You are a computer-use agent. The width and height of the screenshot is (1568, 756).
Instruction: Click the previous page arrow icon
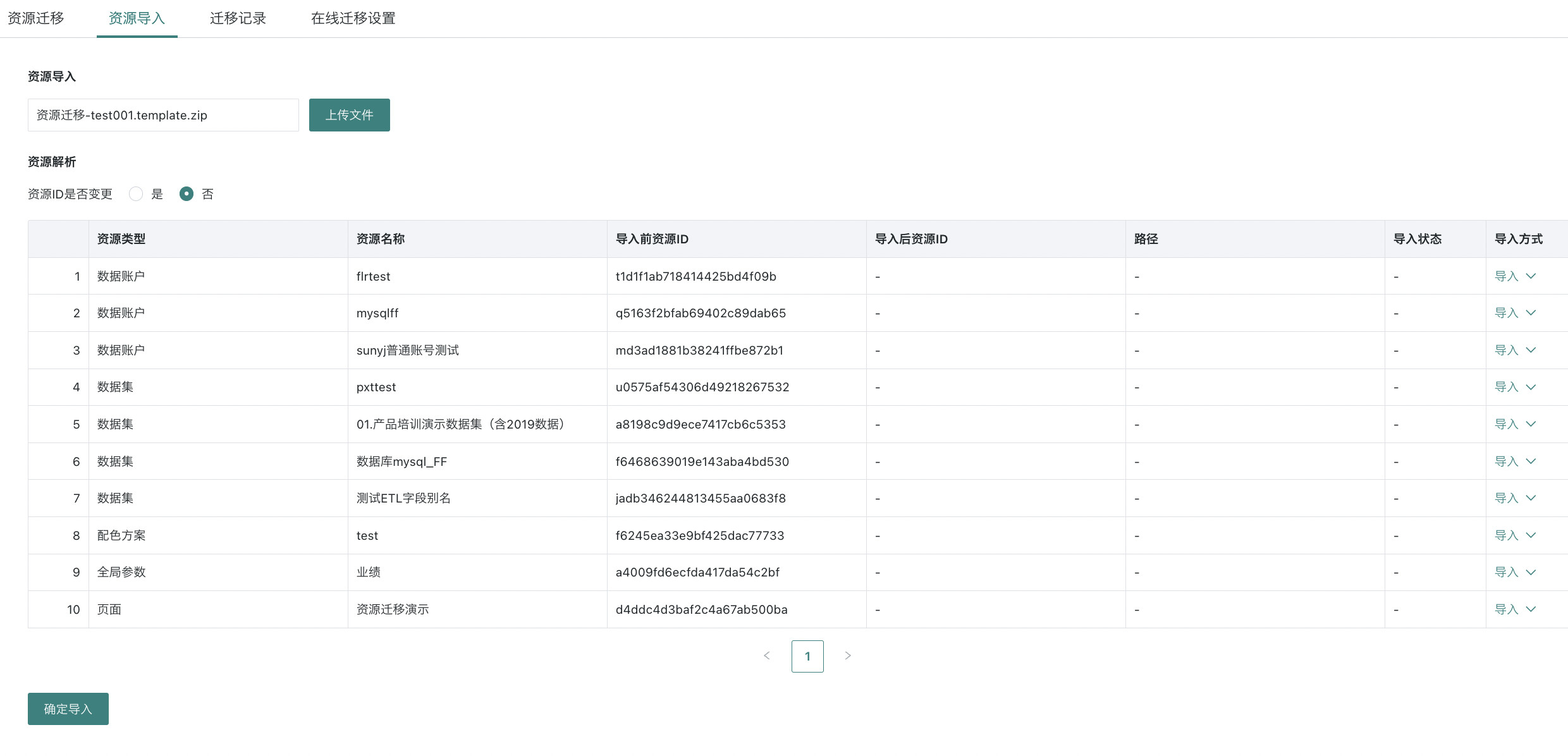766,655
